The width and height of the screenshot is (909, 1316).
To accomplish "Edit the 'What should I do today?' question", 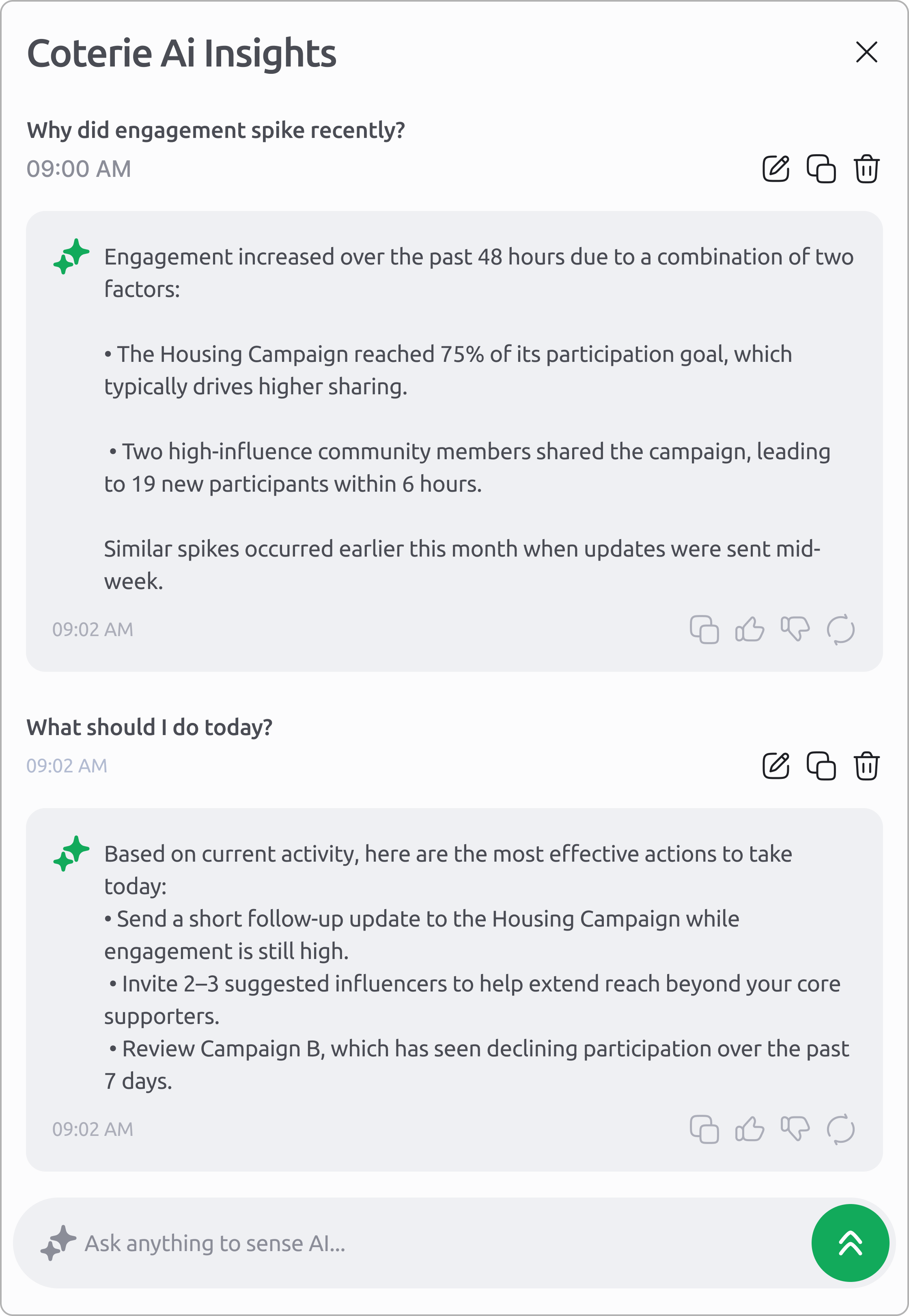I will tap(776, 766).
